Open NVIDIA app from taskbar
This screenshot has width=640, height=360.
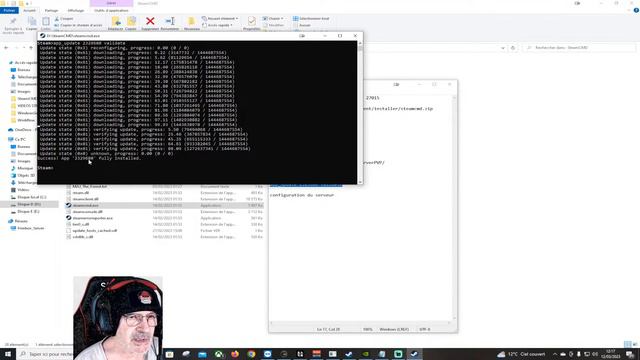[365, 354]
